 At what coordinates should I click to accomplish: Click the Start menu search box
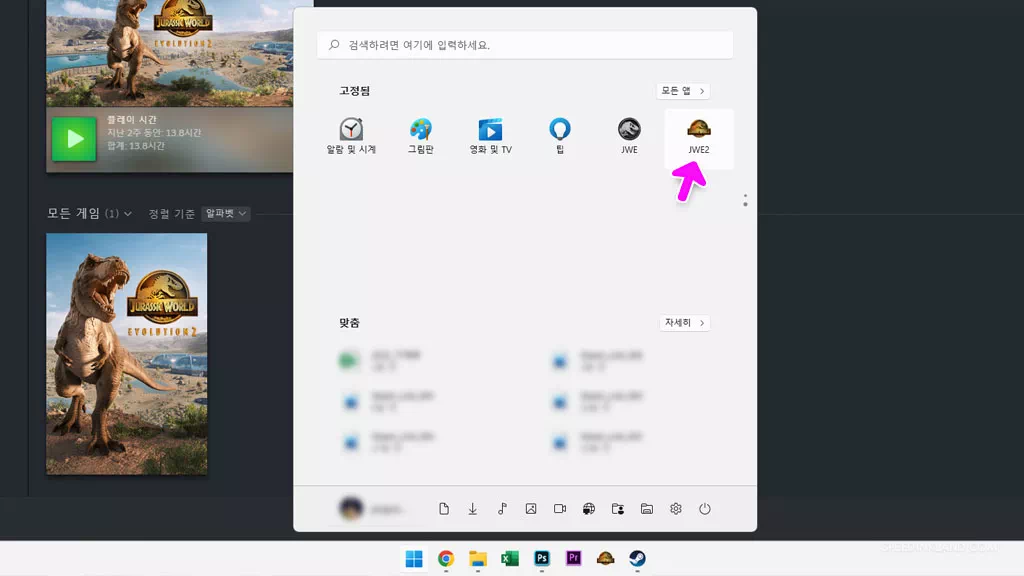coord(525,45)
